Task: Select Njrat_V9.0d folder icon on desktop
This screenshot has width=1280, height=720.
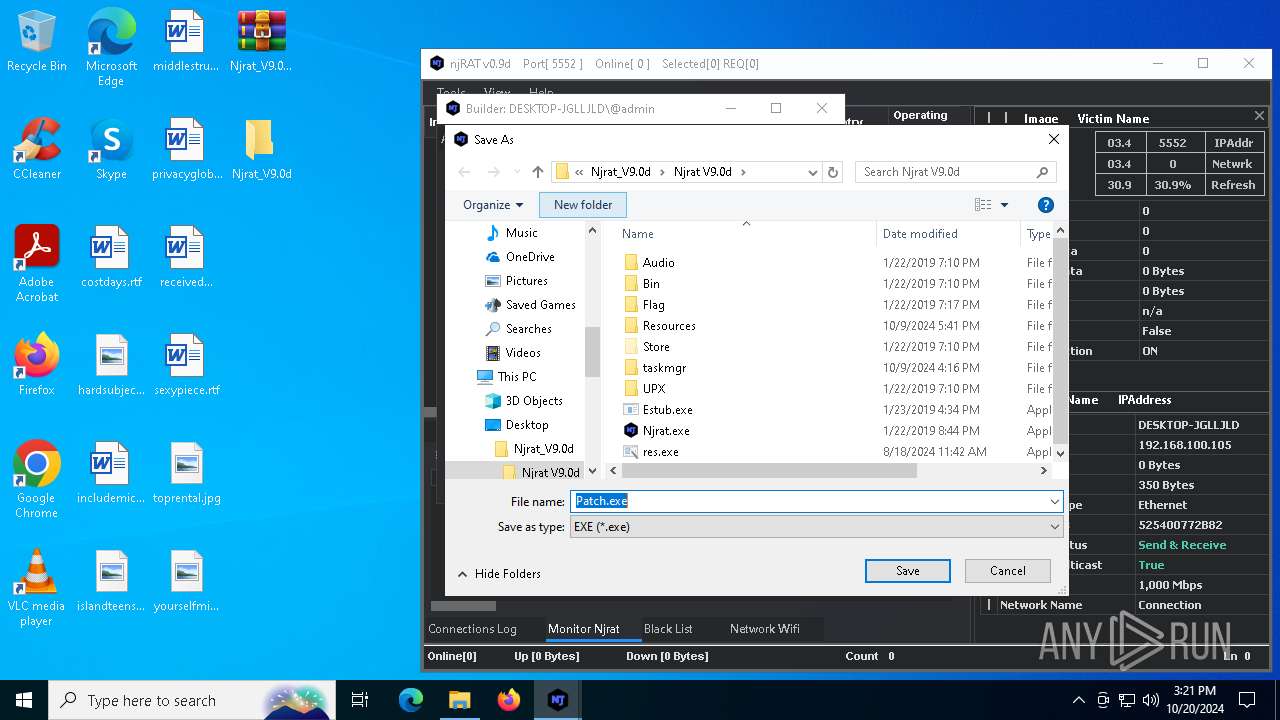Action: click(262, 150)
